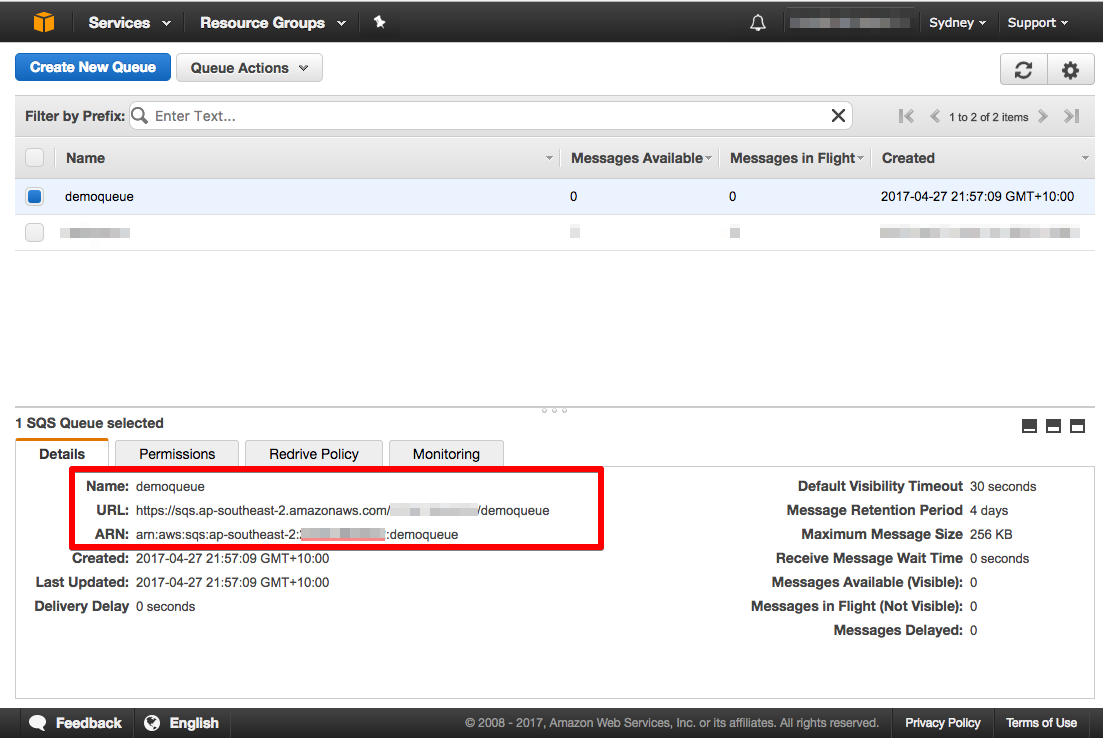Click the Last Updated timestamp value

(232, 582)
